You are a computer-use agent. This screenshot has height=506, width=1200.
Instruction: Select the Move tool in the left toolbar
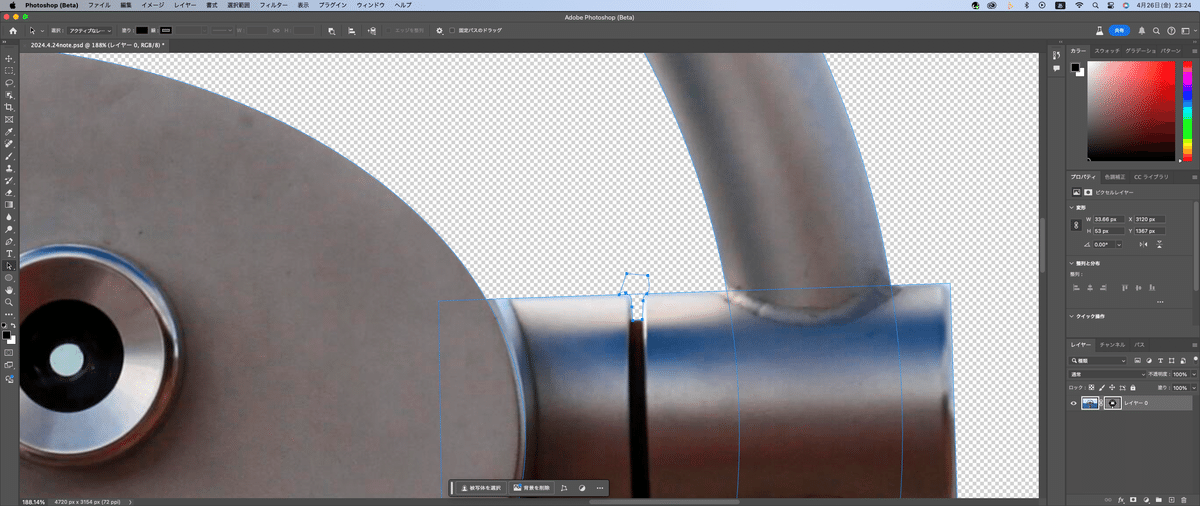[9, 59]
